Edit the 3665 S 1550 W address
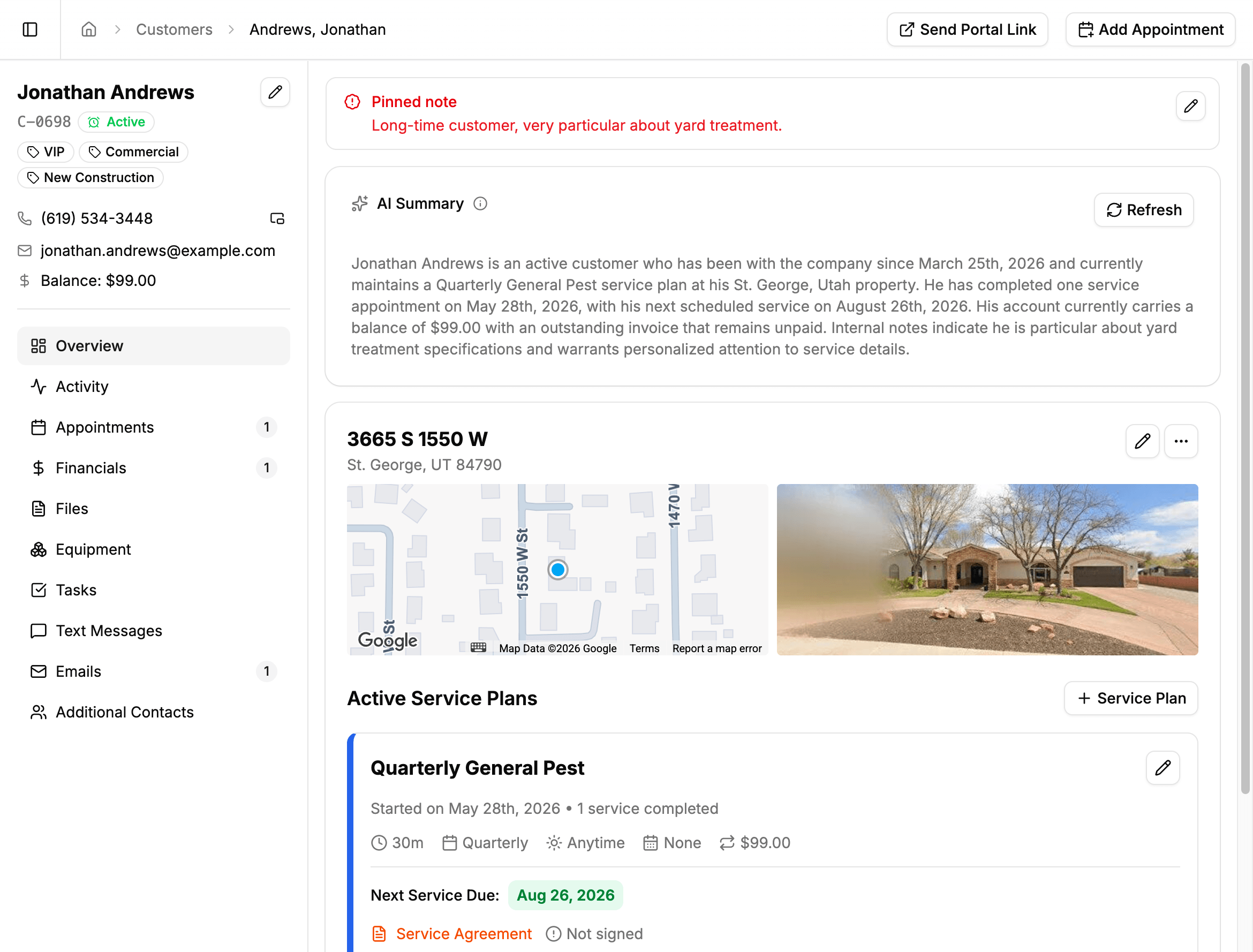 click(x=1143, y=441)
